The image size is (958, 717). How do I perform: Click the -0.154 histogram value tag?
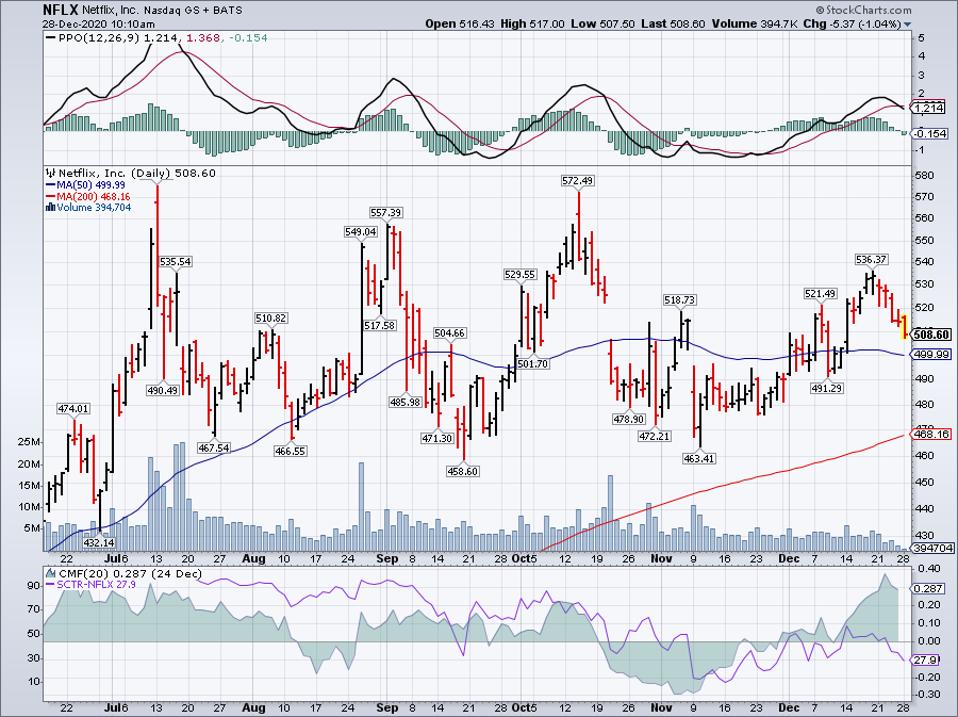929,133
